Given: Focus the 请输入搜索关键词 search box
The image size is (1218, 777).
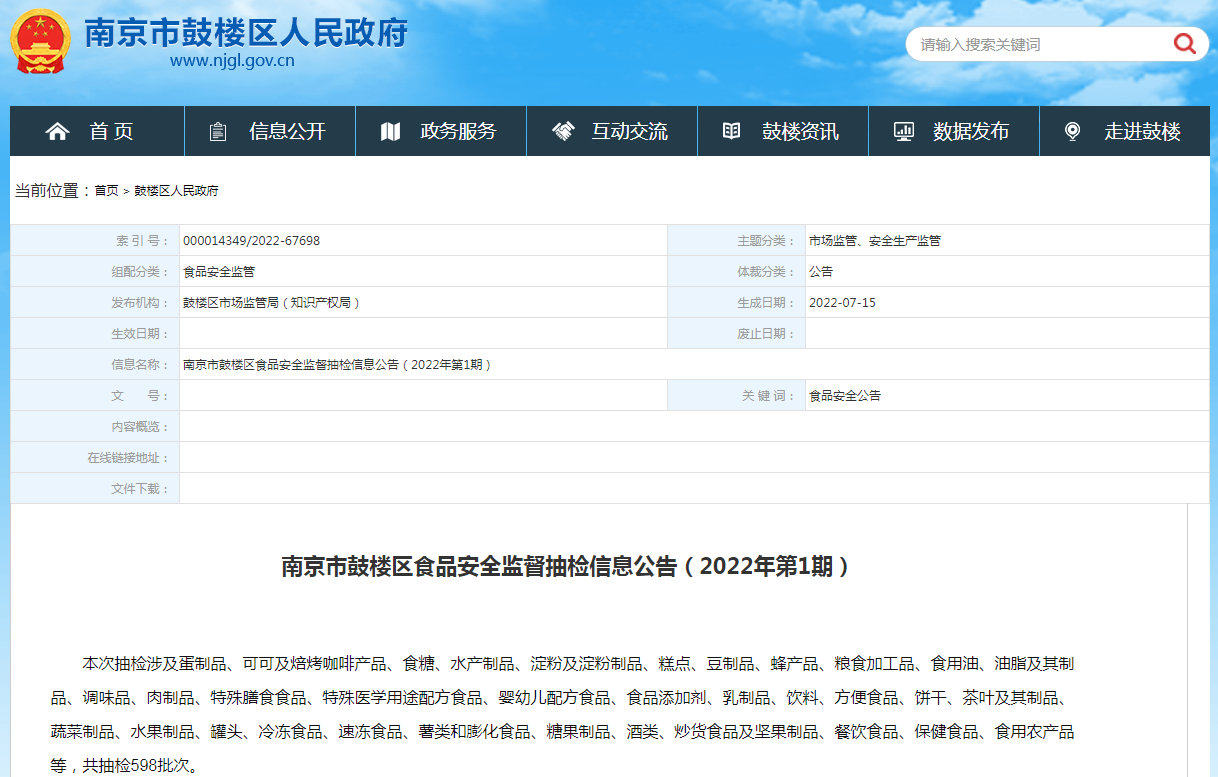Looking at the screenshot, I should [x=1040, y=44].
